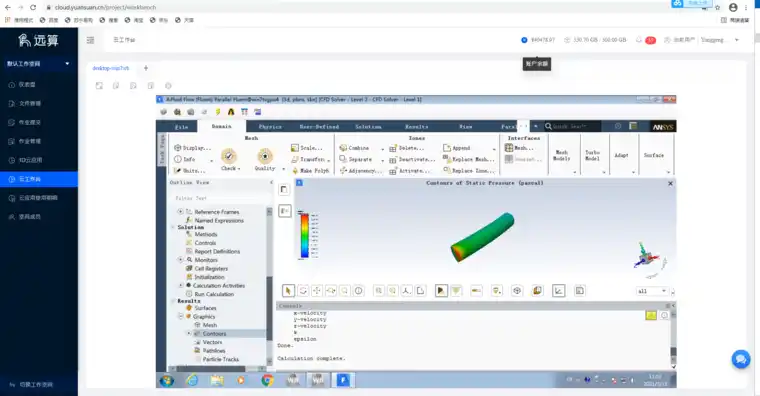Viewport: 760px width, 396px height.
Task: Add a new desktop tab with plus
Action: click(x=145, y=68)
